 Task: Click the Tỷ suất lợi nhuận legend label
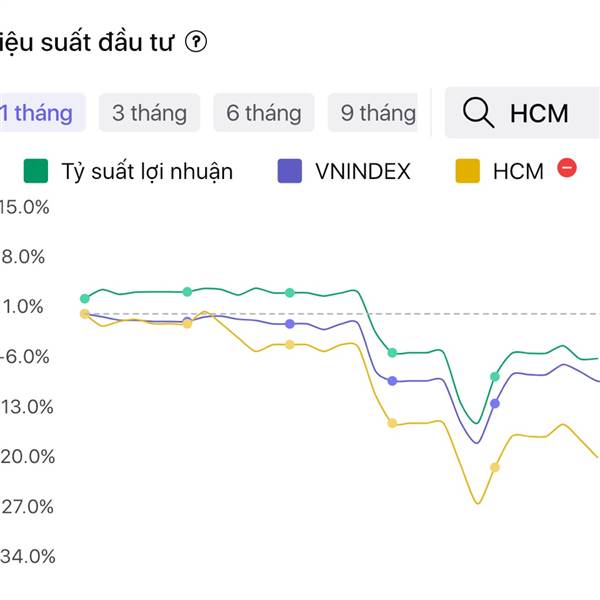147,171
